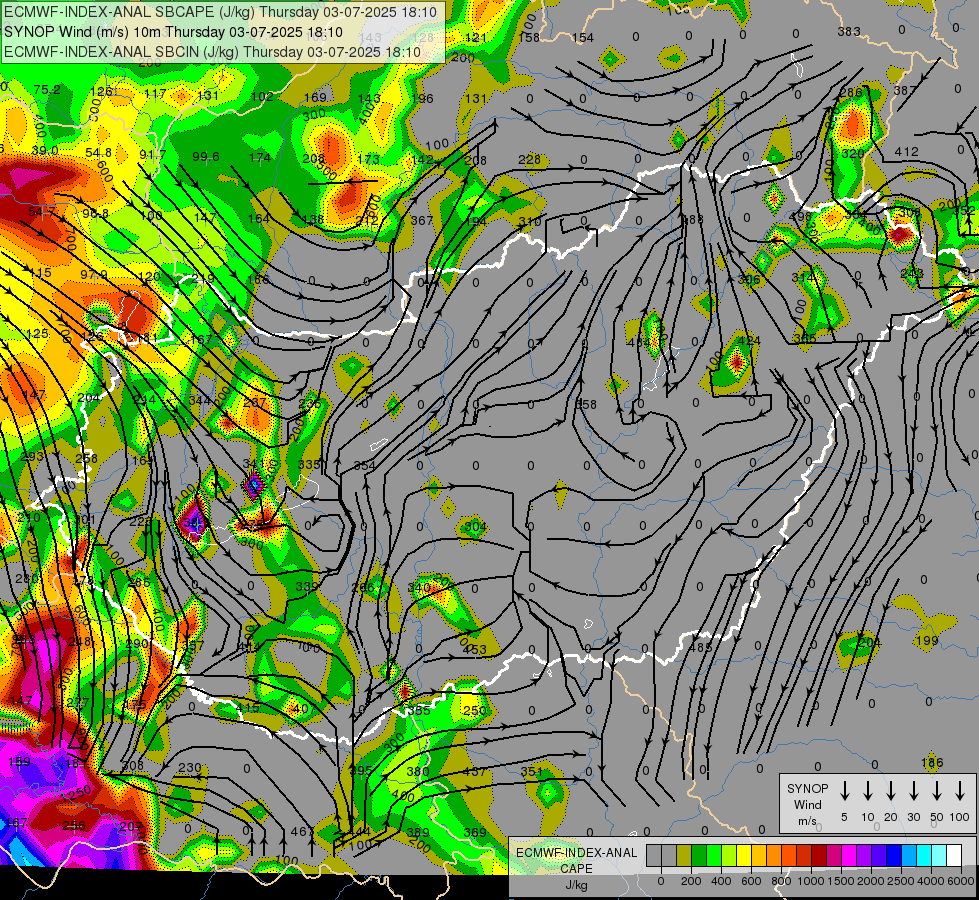Pick the pure yellow CAPE legend swatch

click(744, 855)
